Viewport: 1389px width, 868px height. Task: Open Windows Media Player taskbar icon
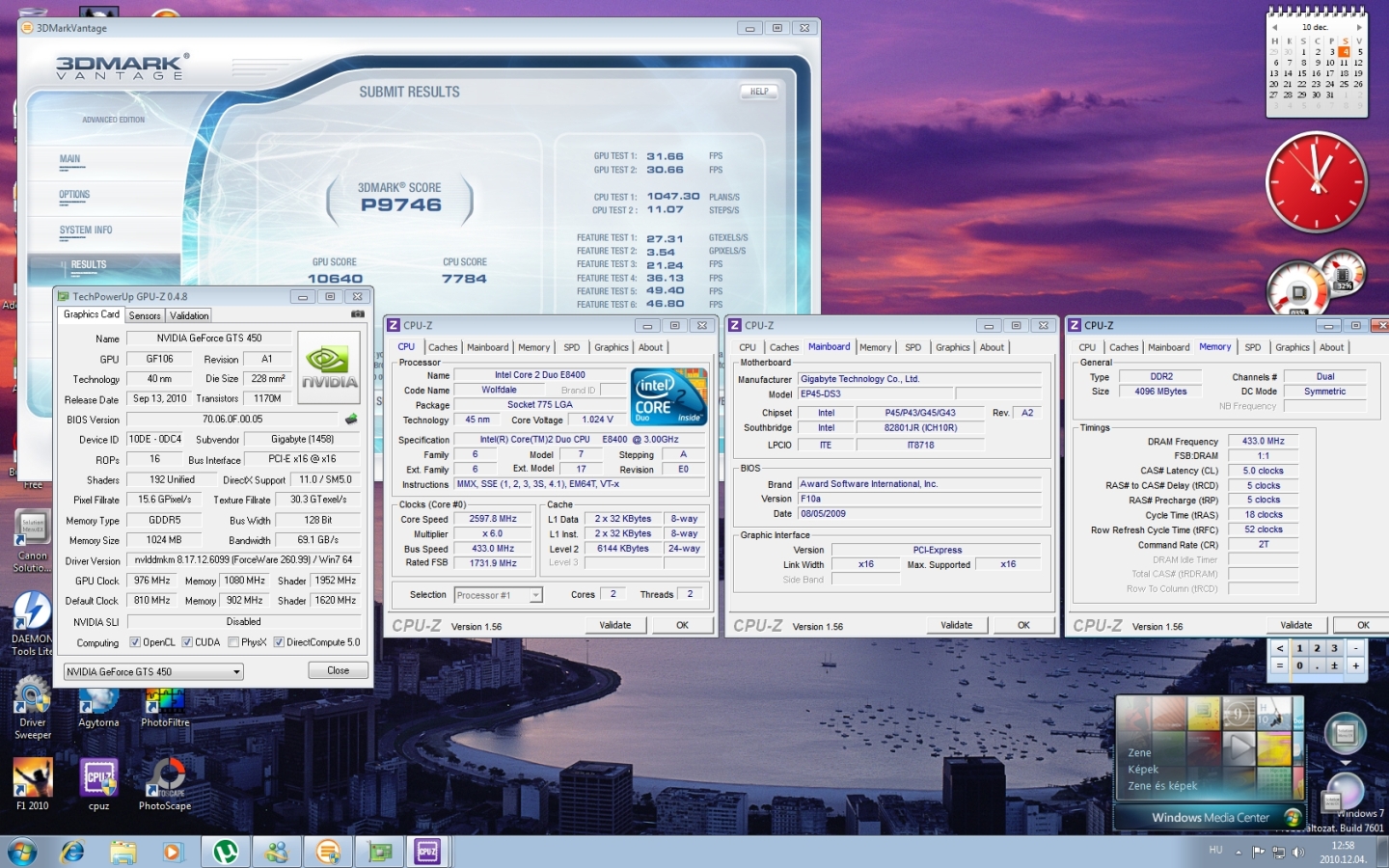pyautogui.click(x=173, y=852)
